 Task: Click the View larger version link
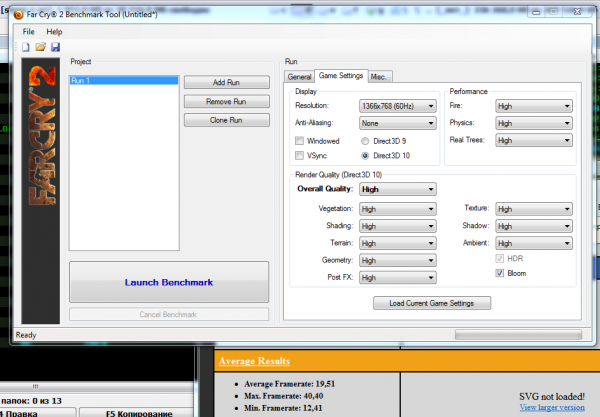coord(554,407)
